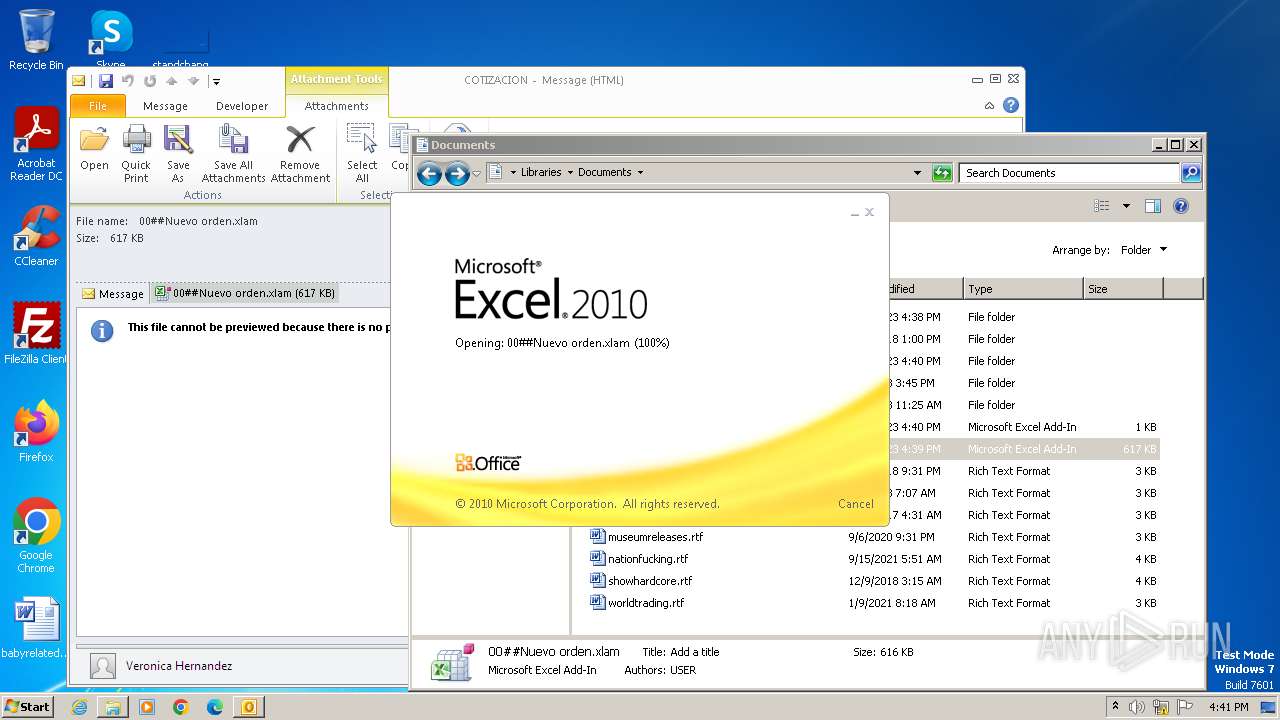Switch to the Message ribbon tab
The image size is (1280, 720).
point(165,106)
